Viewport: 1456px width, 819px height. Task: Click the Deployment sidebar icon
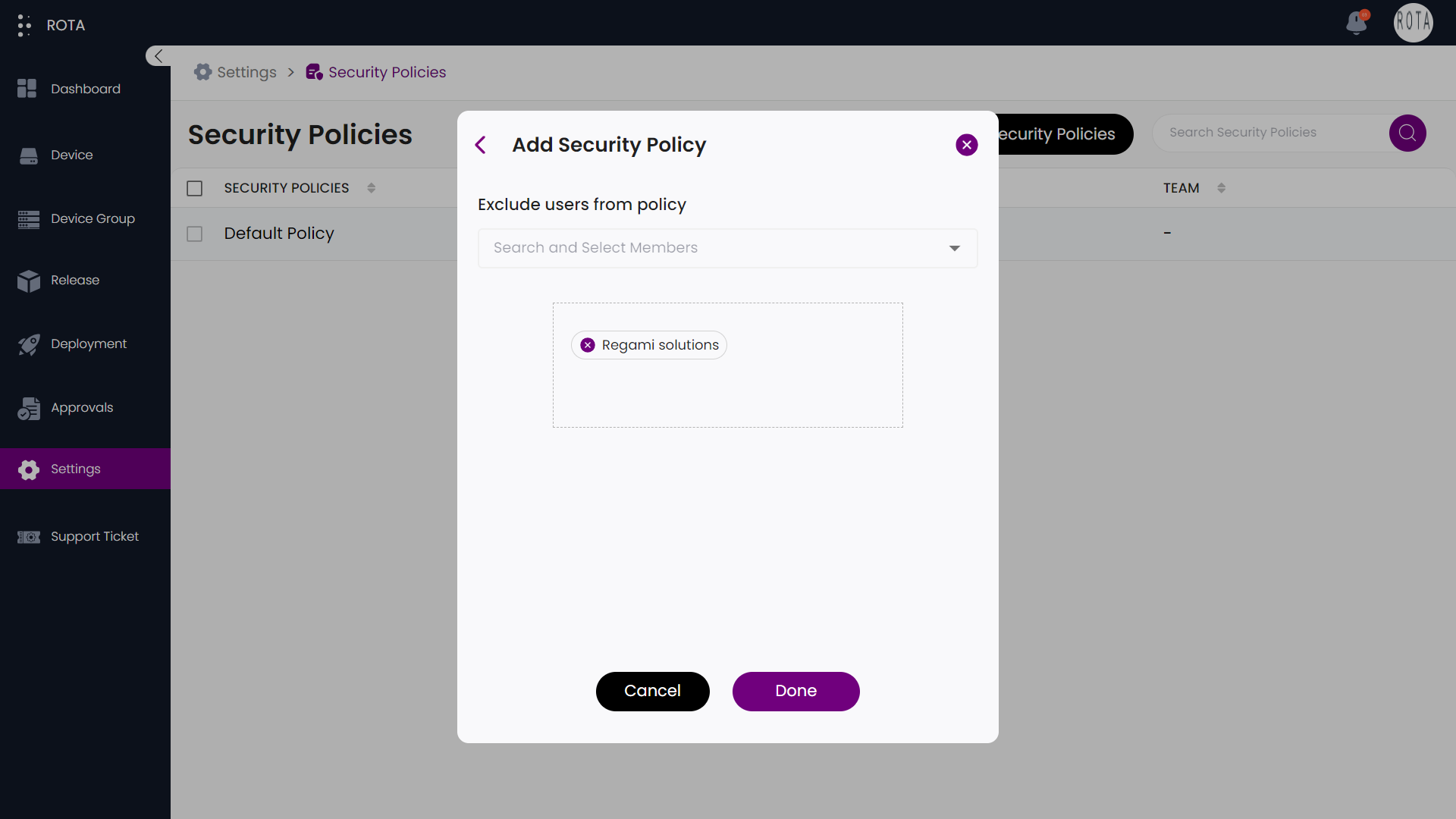coord(30,343)
